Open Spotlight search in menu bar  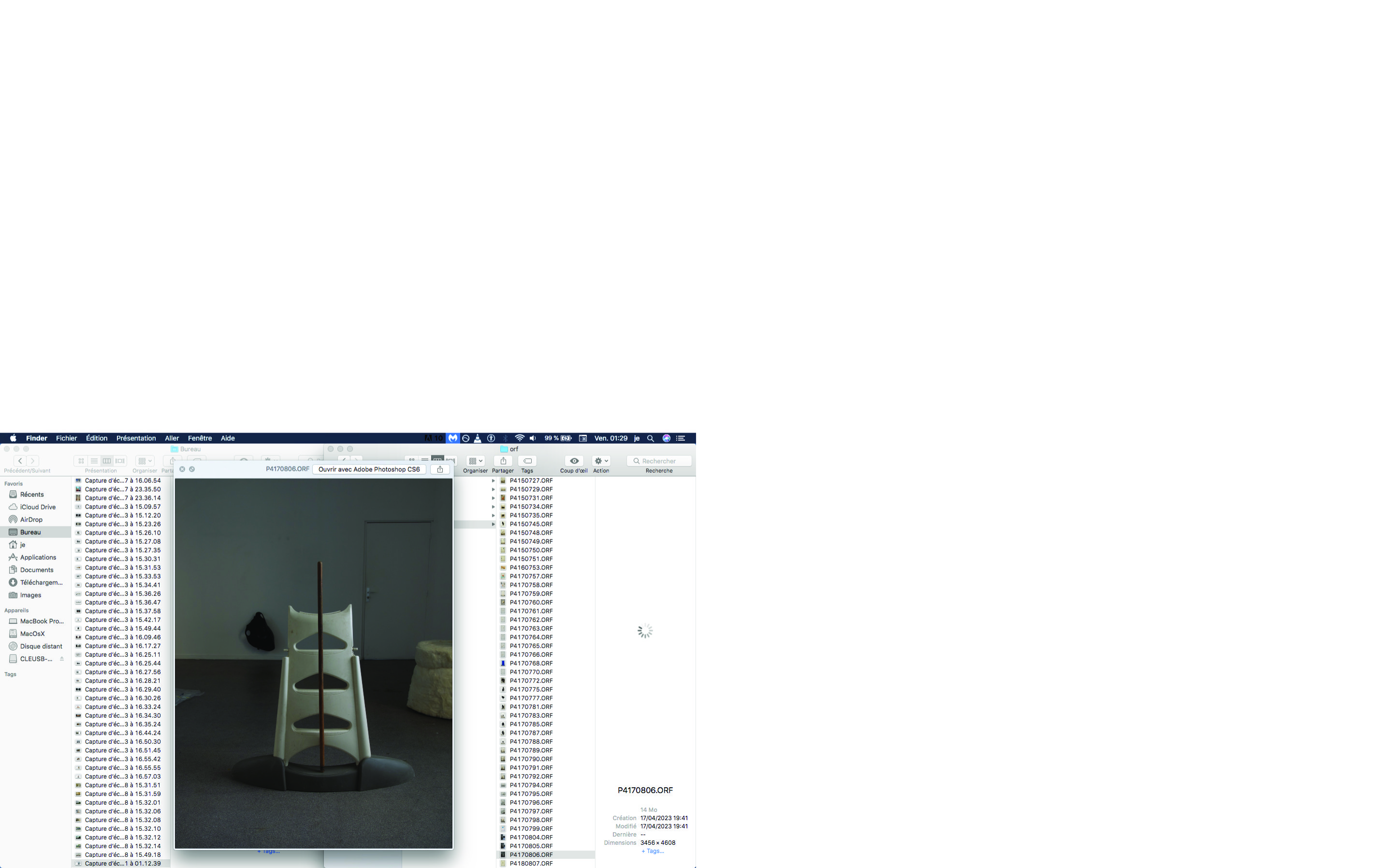(x=650, y=438)
